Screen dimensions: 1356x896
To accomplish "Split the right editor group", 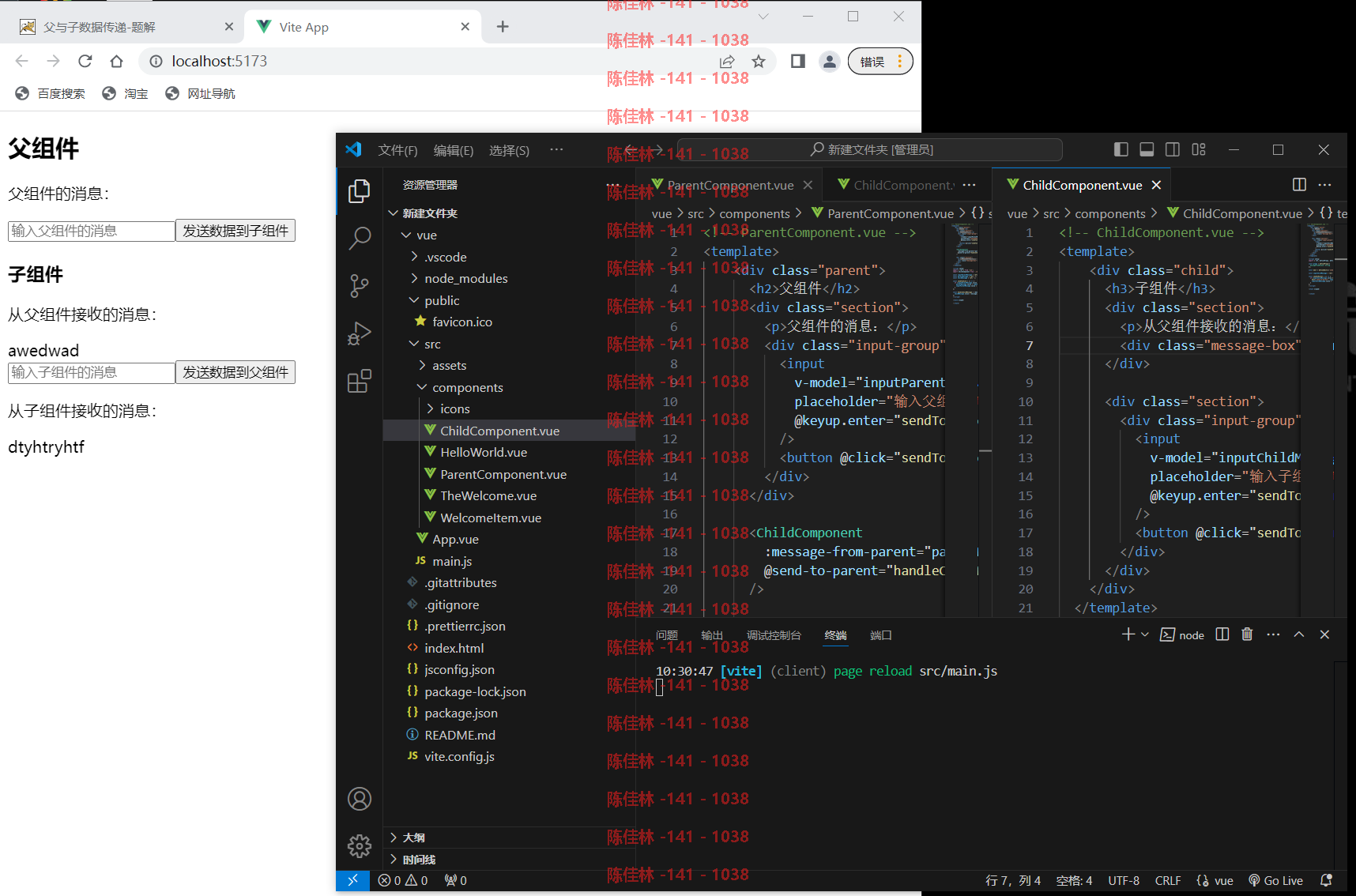I will pyautogui.click(x=1299, y=184).
